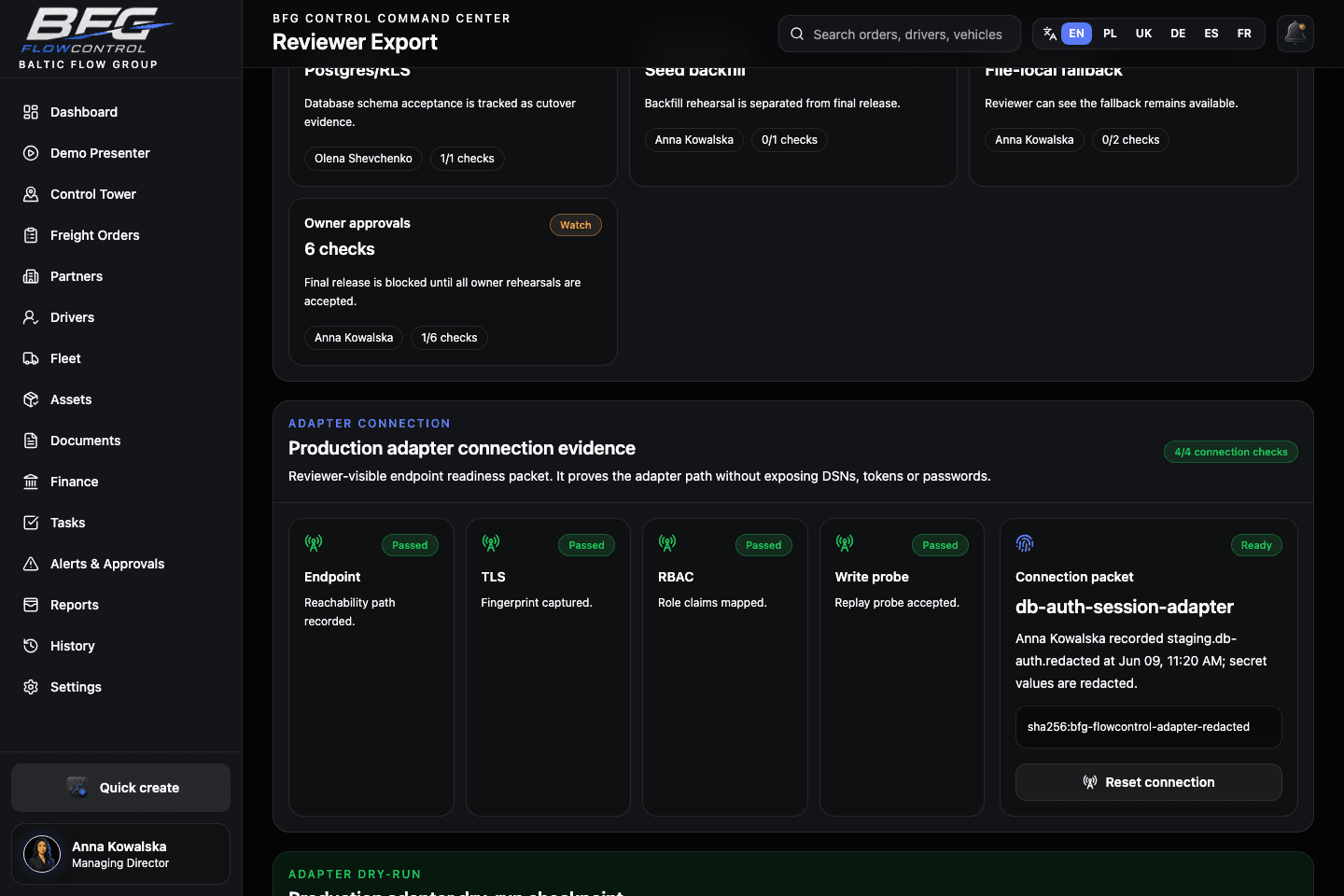Screen dimensions: 1344x896
Task: Open notifications bell icon
Action: (1295, 34)
